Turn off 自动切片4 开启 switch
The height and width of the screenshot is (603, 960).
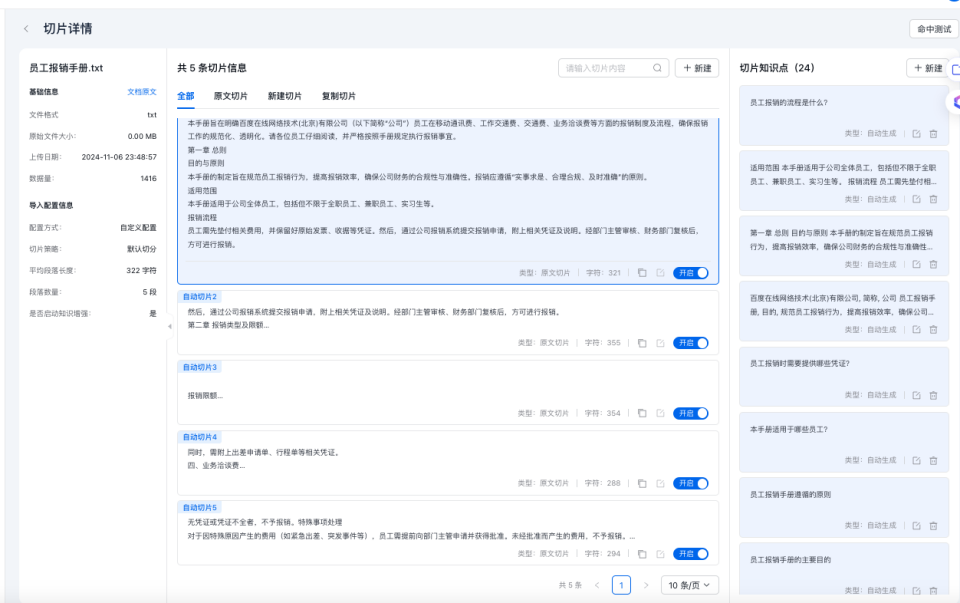tap(691, 484)
